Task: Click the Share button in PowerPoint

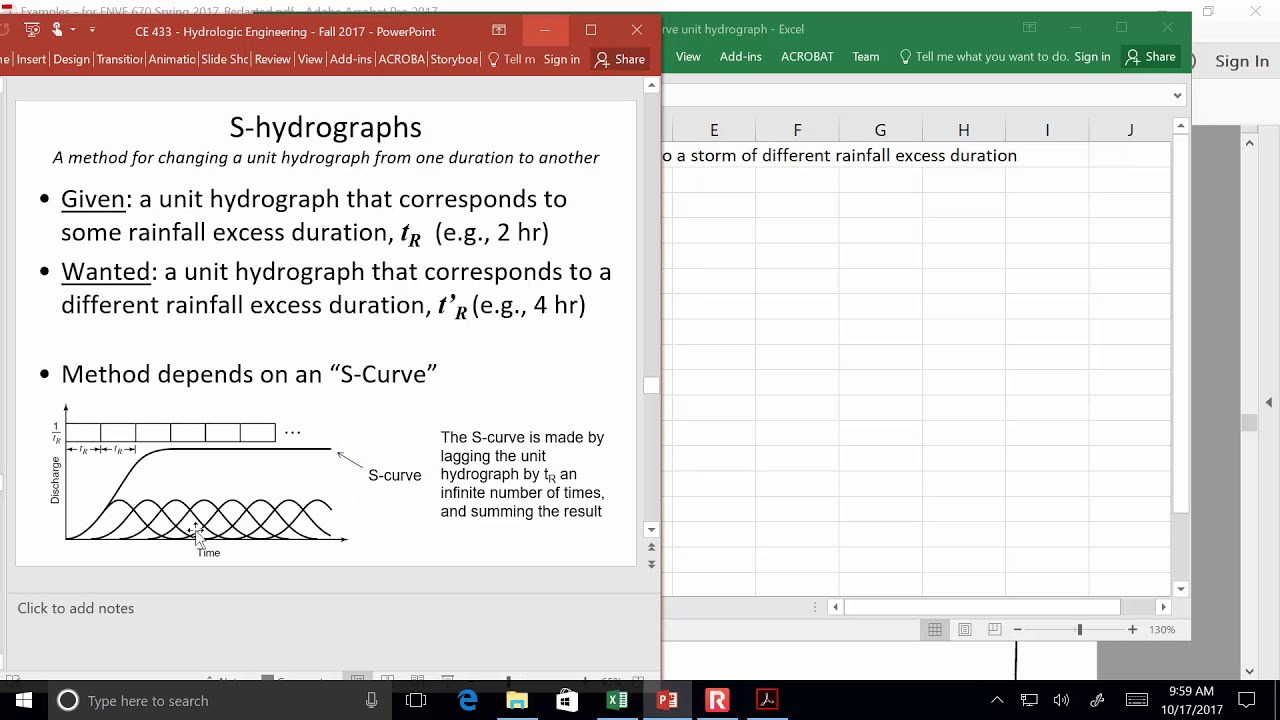Action: point(620,59)
